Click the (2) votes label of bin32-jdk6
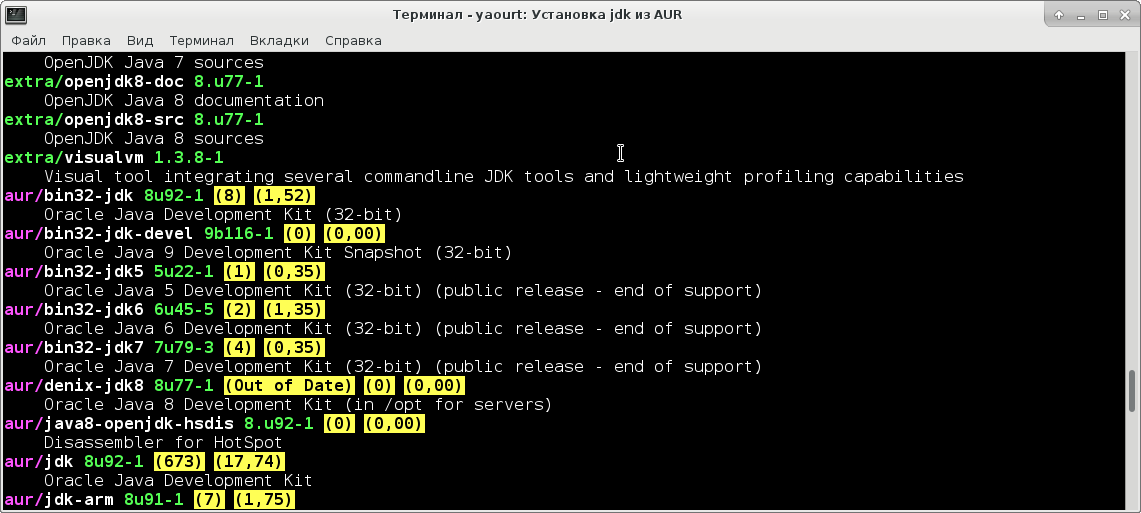The image size is (1141, 513). [x=239, y=309]
